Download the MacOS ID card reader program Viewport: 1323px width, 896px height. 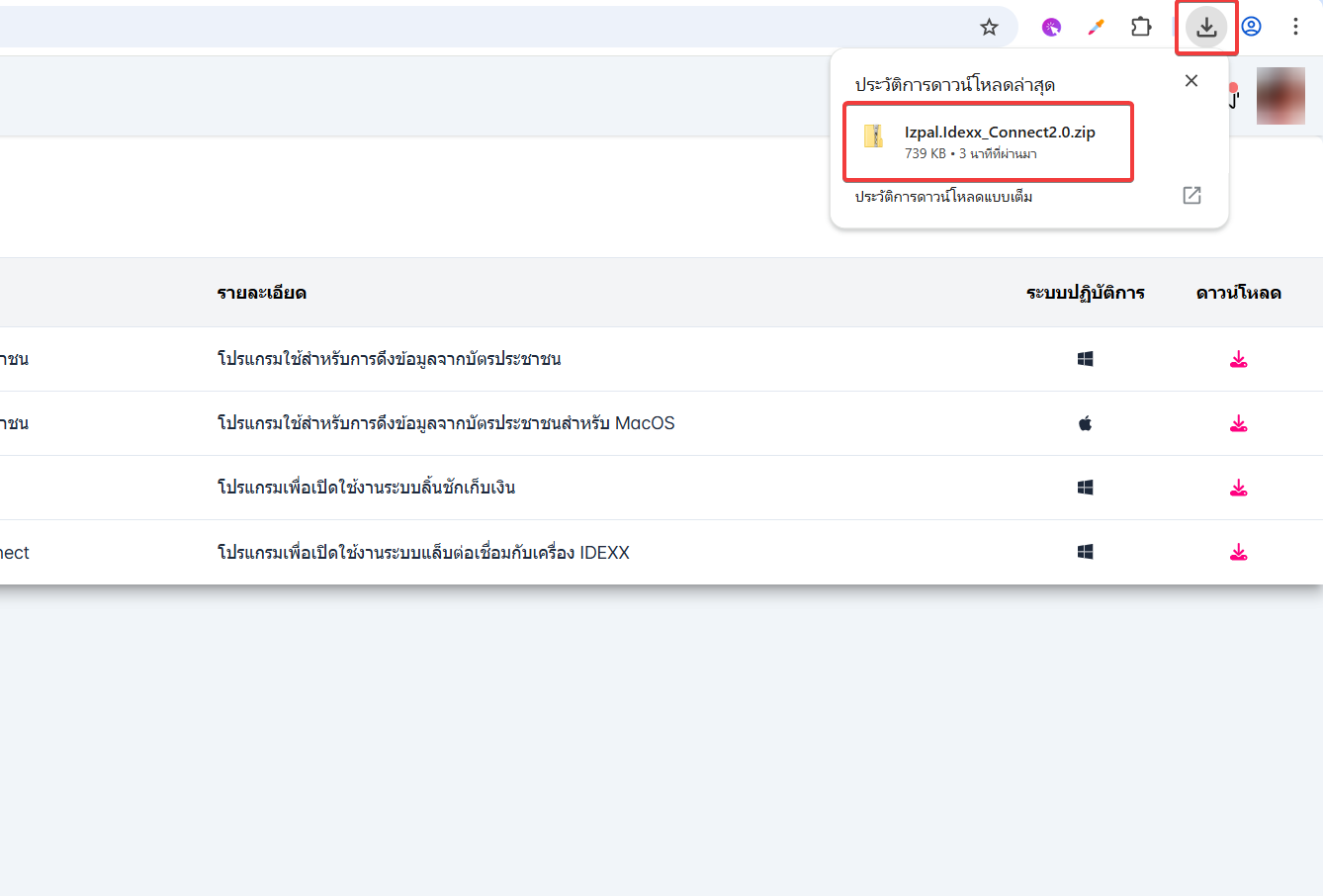click(x=1238, y=423)
